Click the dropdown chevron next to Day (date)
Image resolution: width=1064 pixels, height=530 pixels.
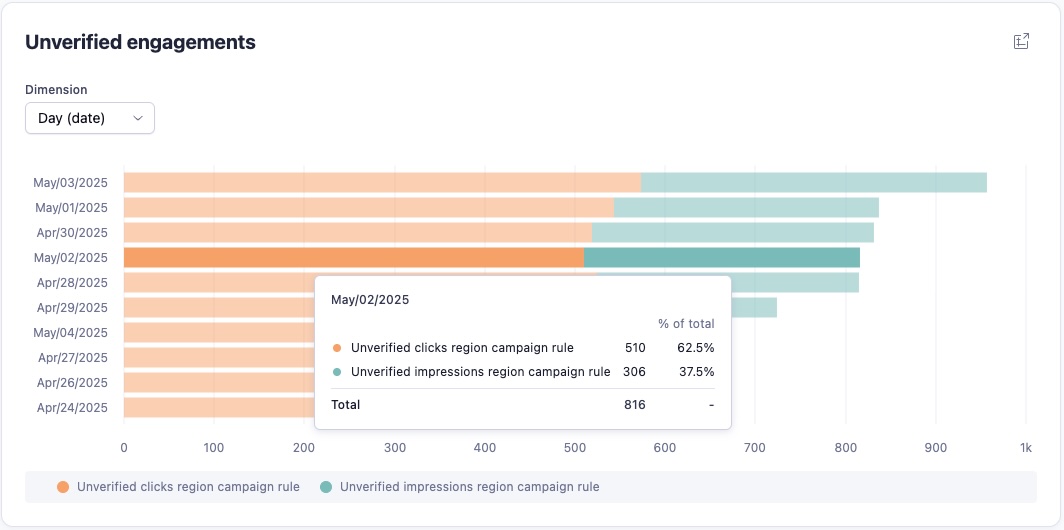click(138, 118)
